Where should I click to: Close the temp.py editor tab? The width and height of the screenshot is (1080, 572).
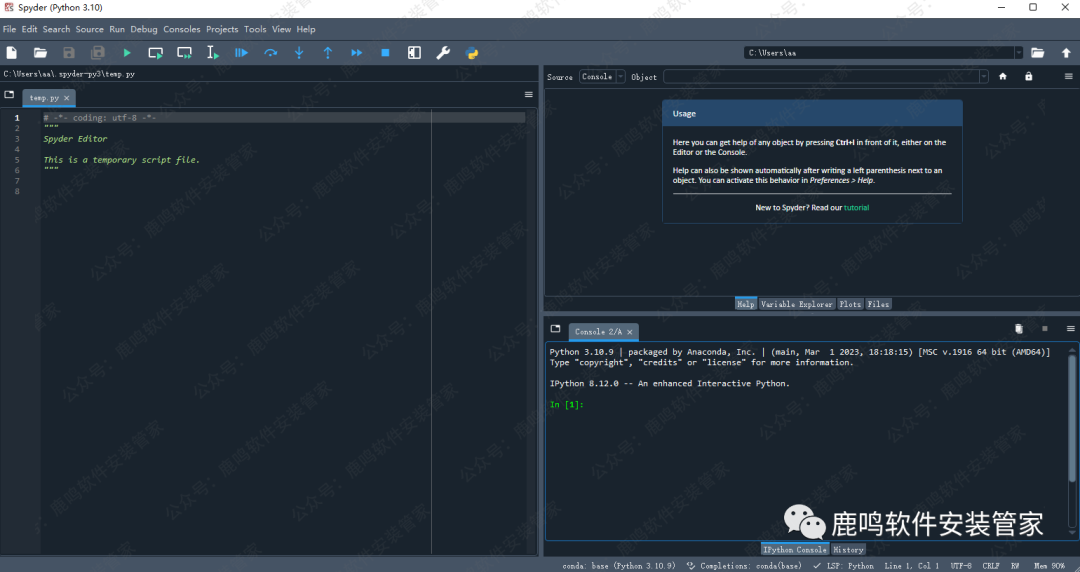click(x=67, y=98)
